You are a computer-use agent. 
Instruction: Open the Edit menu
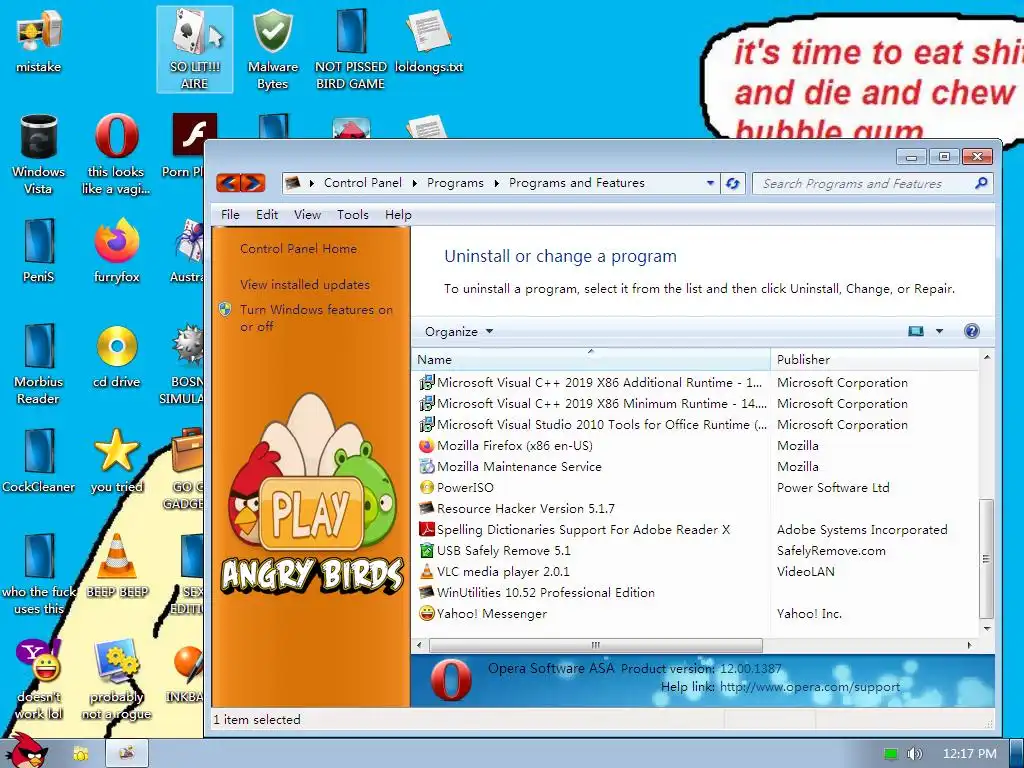[x=266, y=215]
